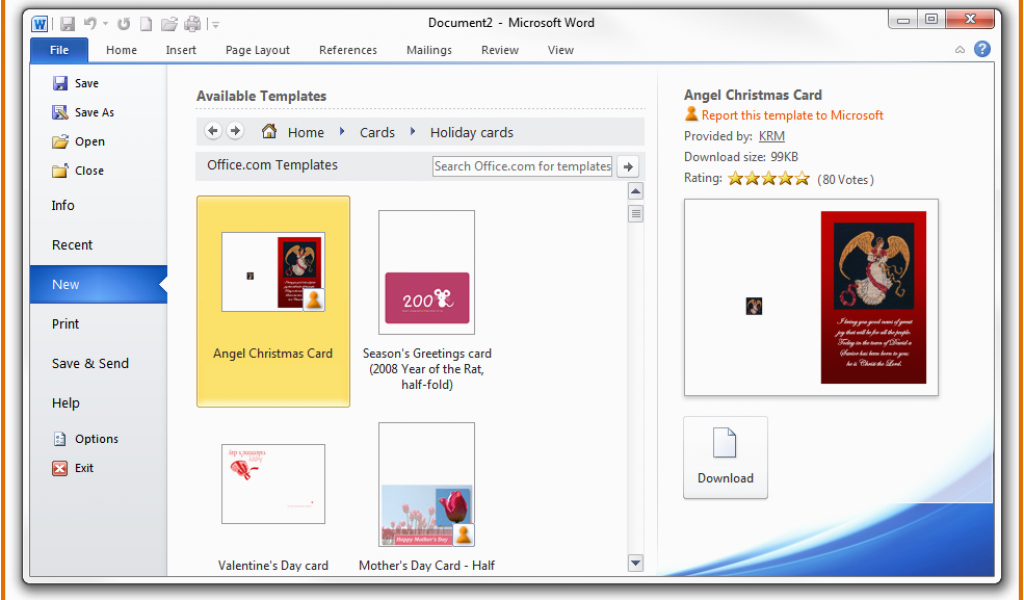The height and width of the screenshot is (600, 1024).
Task: Open Word Options
Action: click(x=86, y=439)
